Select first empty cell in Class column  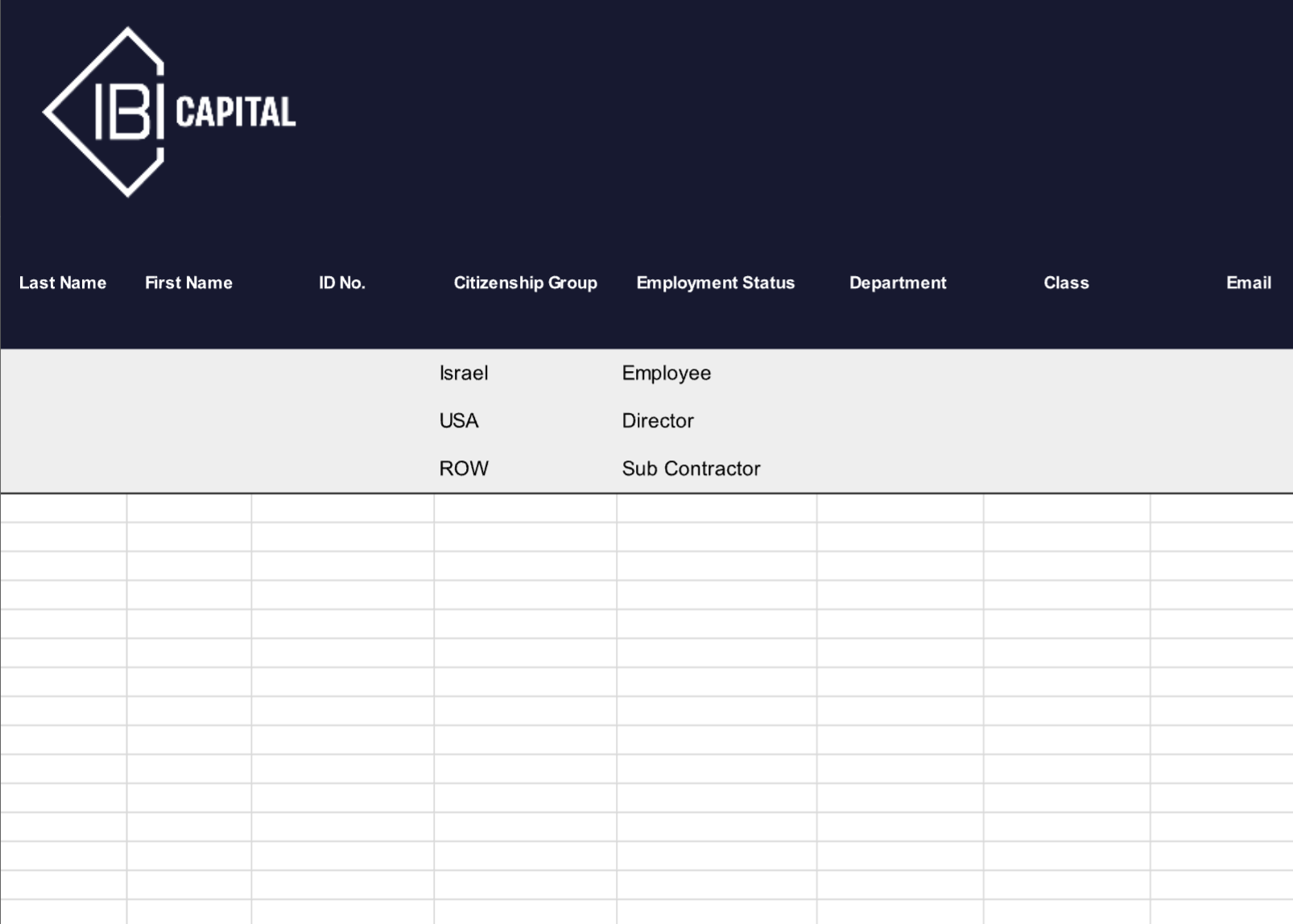click(x=1067, y=508)
